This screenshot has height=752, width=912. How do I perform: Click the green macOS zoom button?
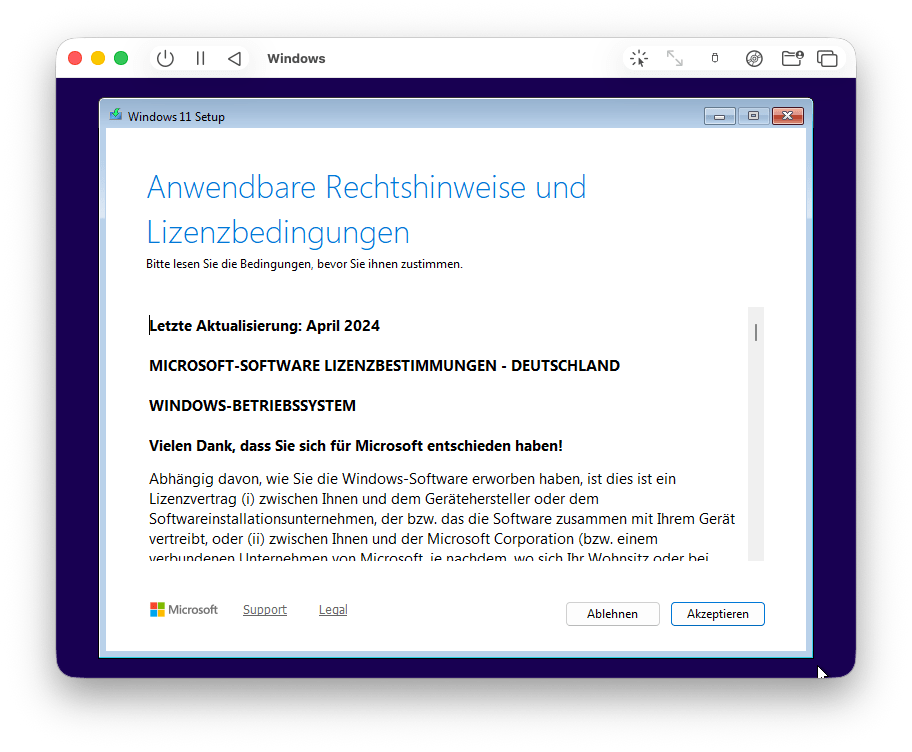[121, 59]
